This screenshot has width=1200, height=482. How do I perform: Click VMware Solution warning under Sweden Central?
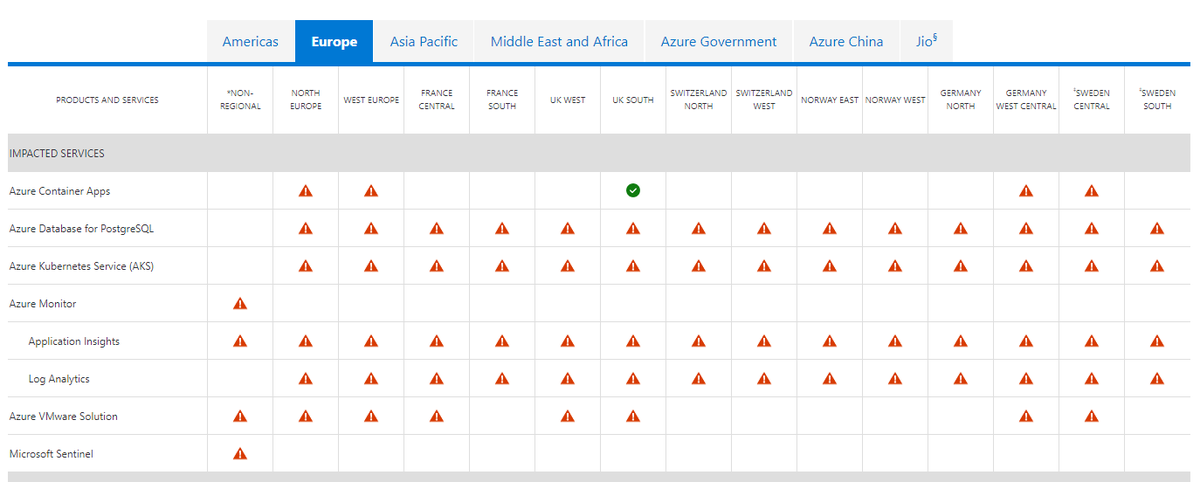tap(1092, 416)
